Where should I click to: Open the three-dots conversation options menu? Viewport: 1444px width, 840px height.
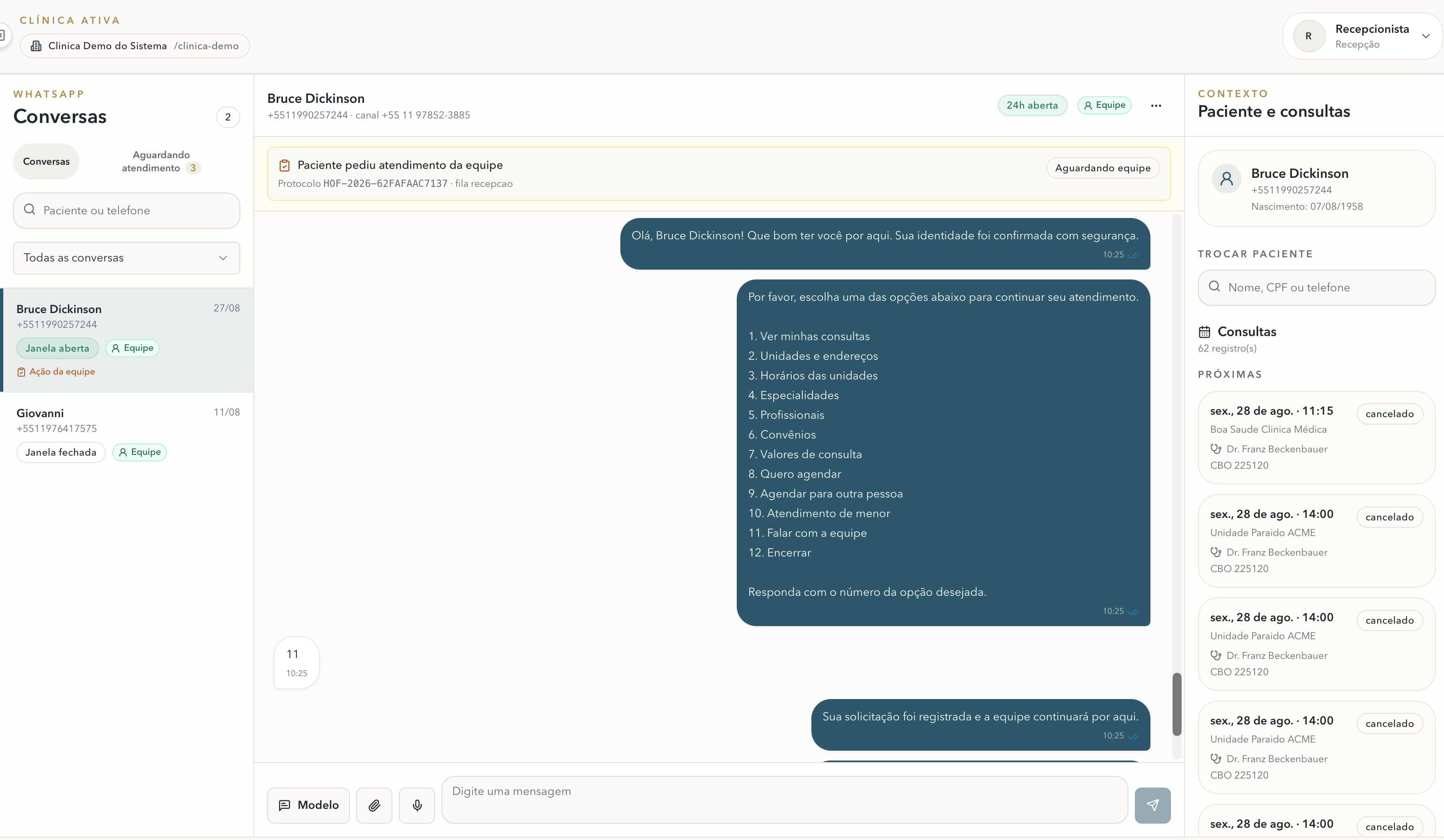coord(1156,105)
